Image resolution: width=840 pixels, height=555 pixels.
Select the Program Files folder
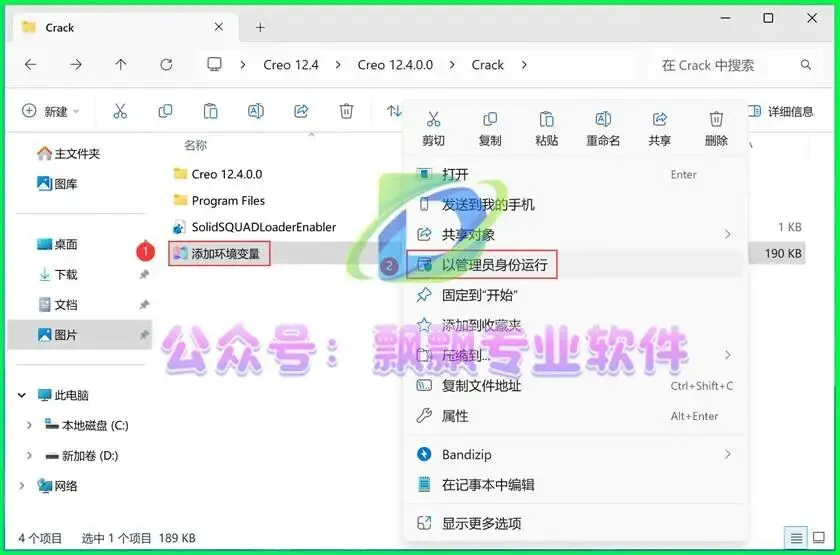point(220,200)
